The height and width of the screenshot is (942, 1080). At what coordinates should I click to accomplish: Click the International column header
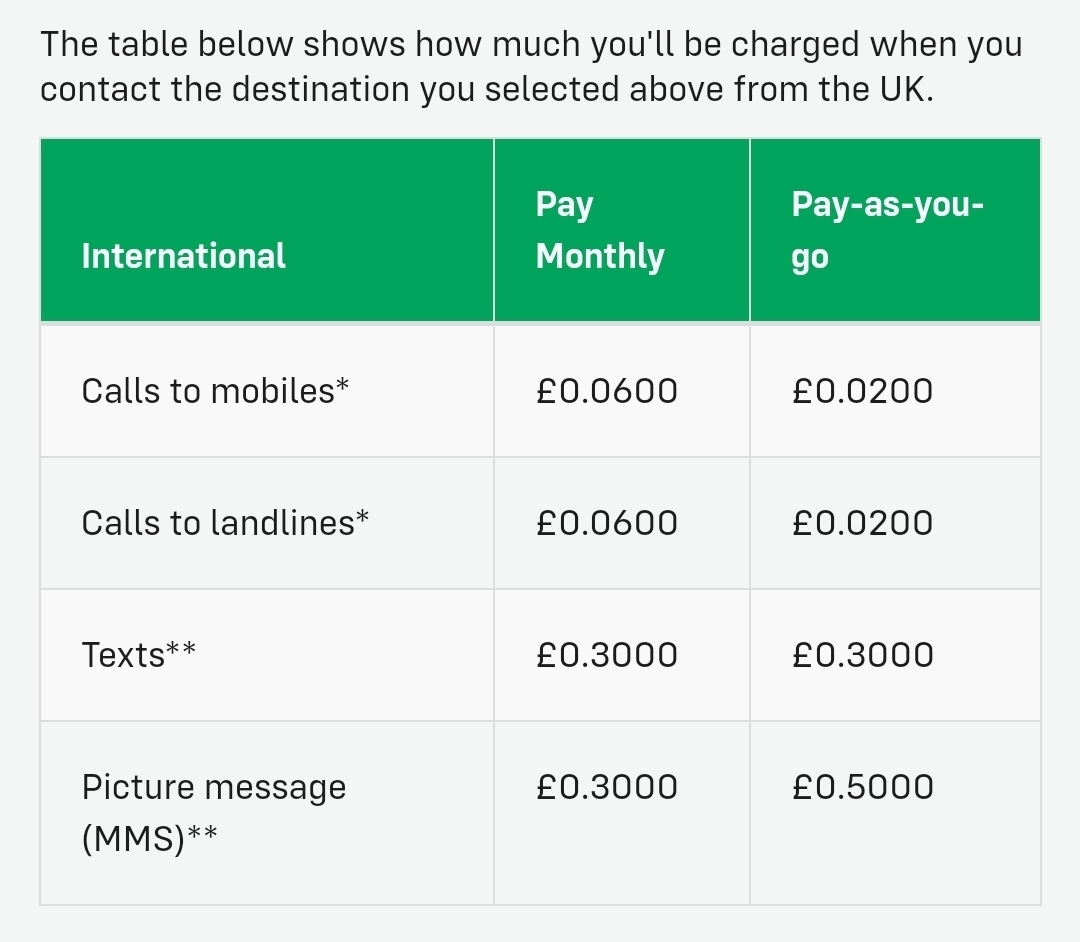click(183, 256)
